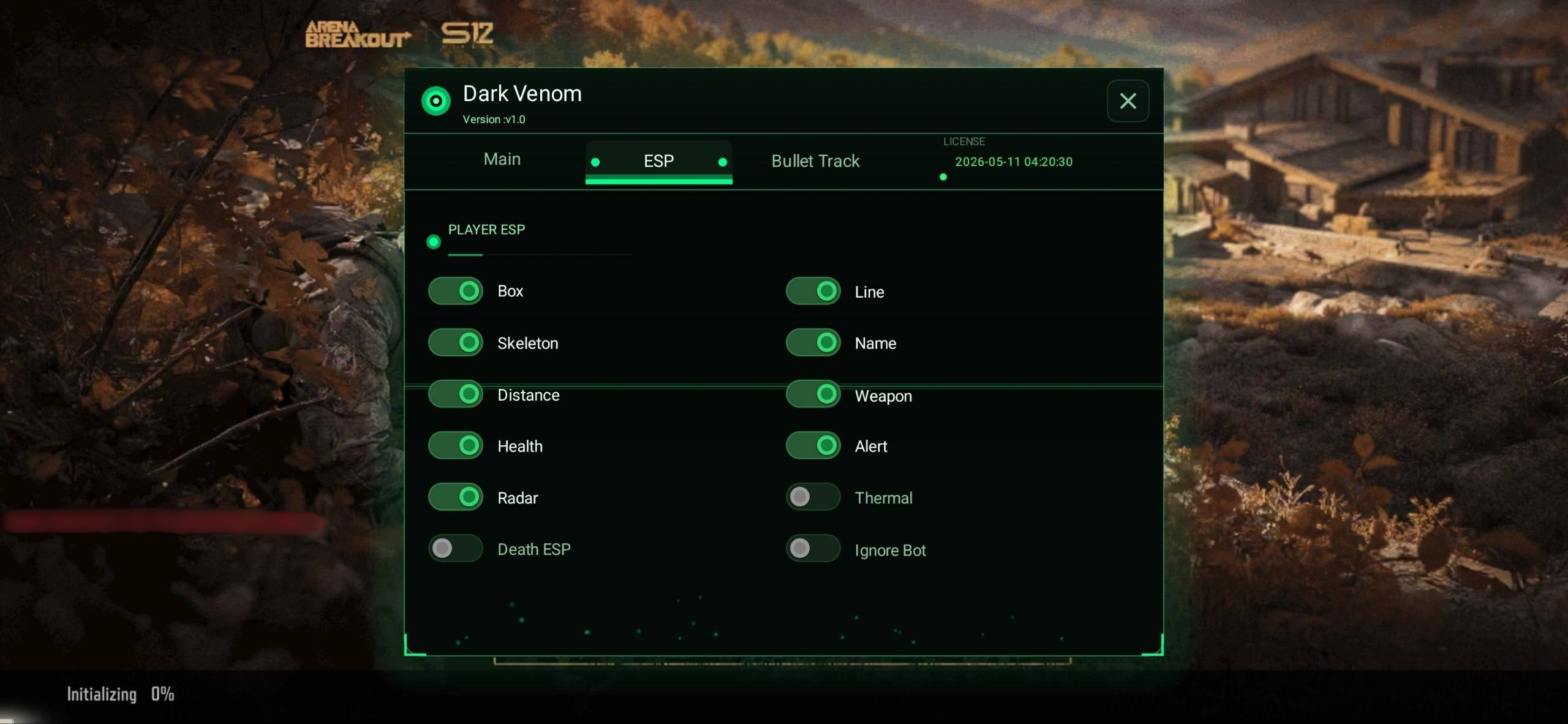Turn off the Line toggle
Viewport: 1568px width, 724px height.
[x=813, y=291]
